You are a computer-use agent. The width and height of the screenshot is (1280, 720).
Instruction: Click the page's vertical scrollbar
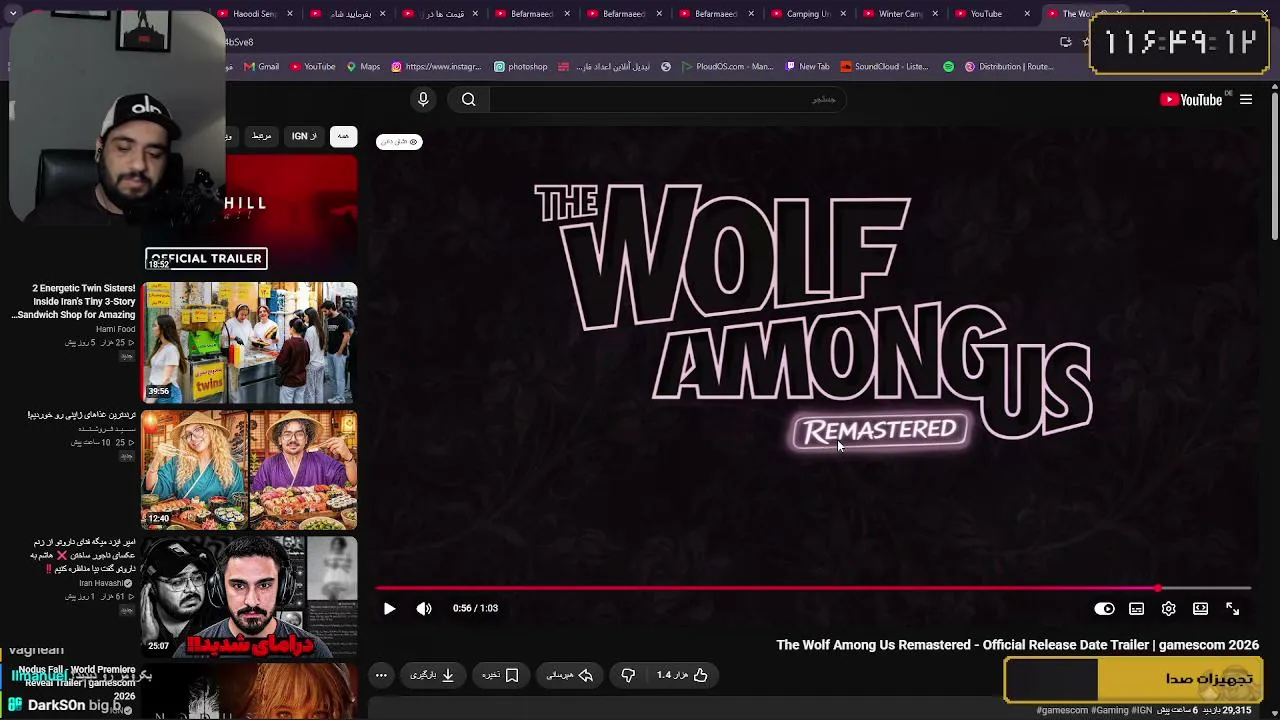1275,165
